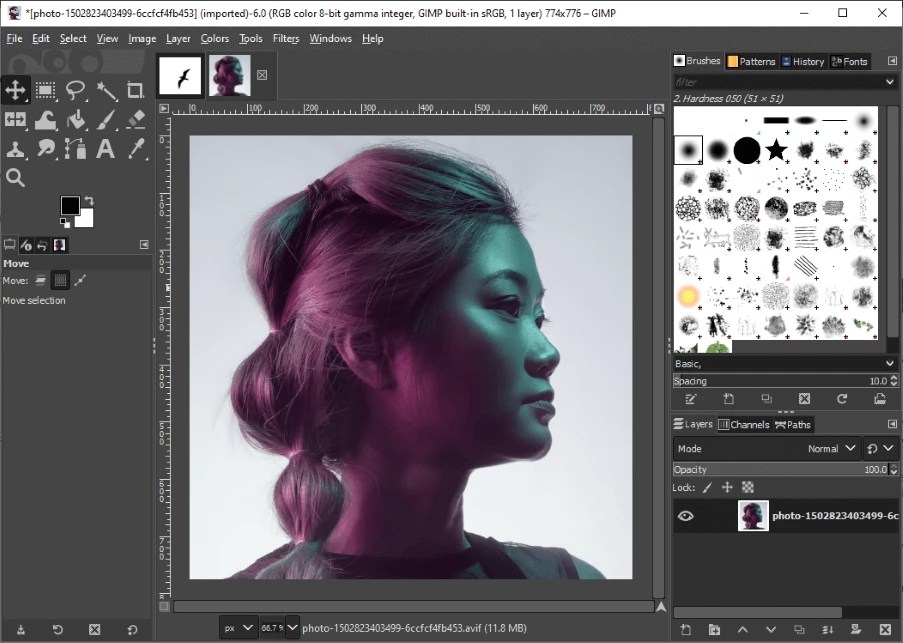The height and width of the screenshot is (643, 903).
Task: Select the Bucket Fill tool
Action: coord(75,119)
